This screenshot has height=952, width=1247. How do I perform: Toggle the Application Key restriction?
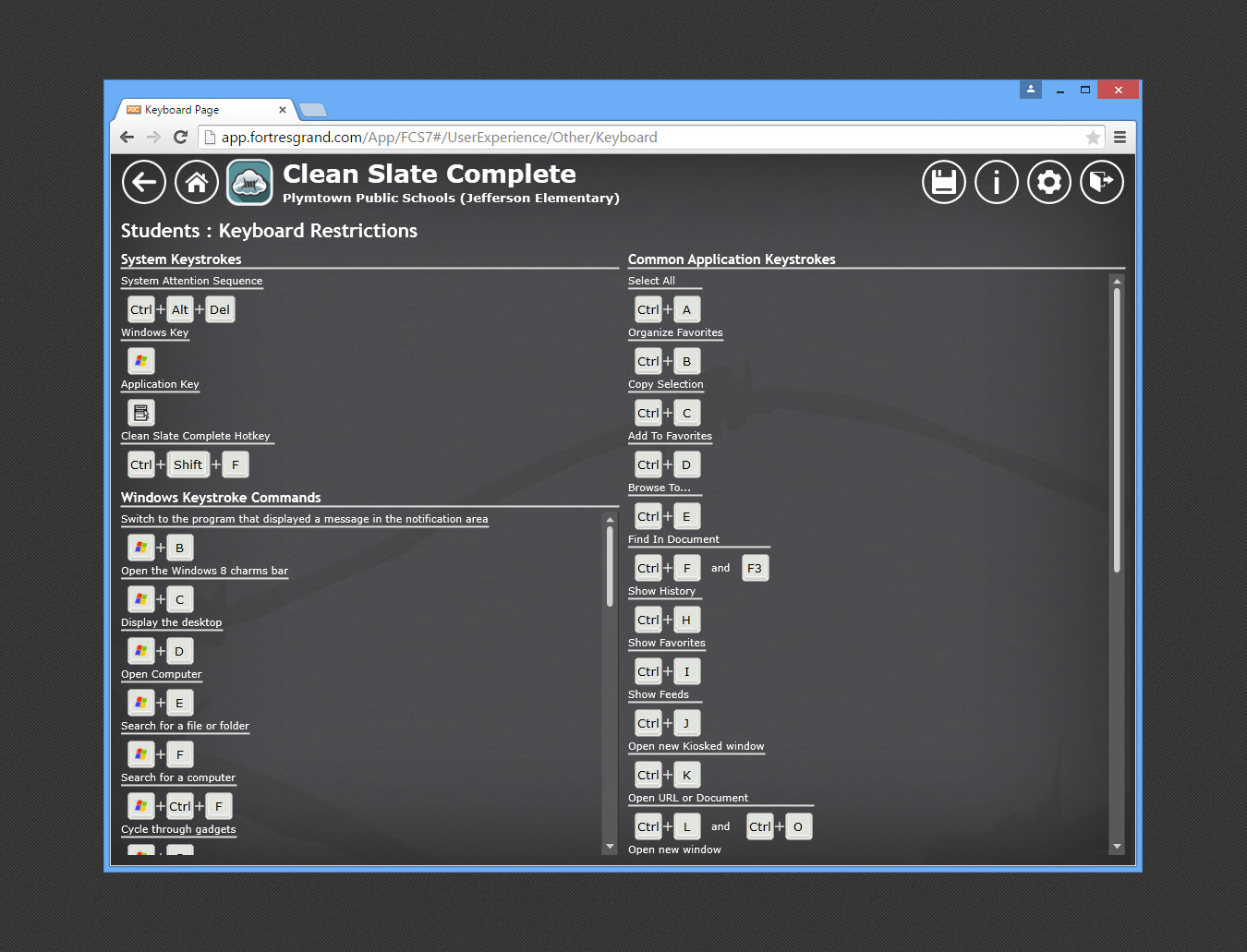pyautogui.click(x=140, y=413)
